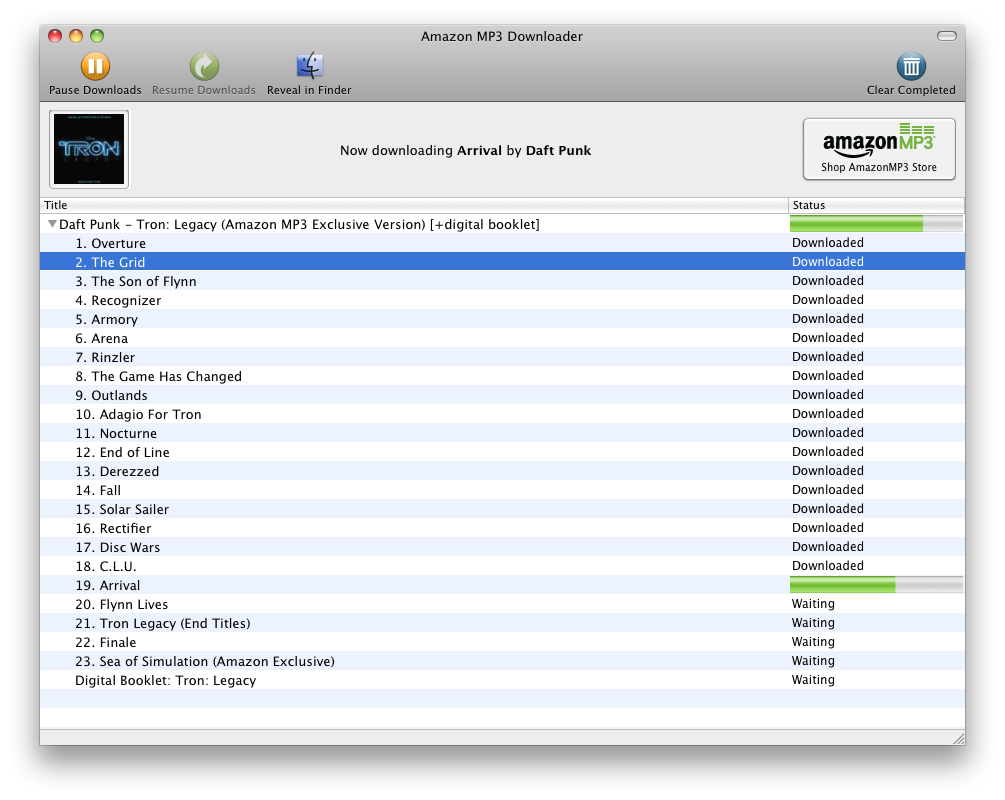Click Downloaded status of C.L.U.
This screenshot has height=800, width=1005.
tap(827, 565)
